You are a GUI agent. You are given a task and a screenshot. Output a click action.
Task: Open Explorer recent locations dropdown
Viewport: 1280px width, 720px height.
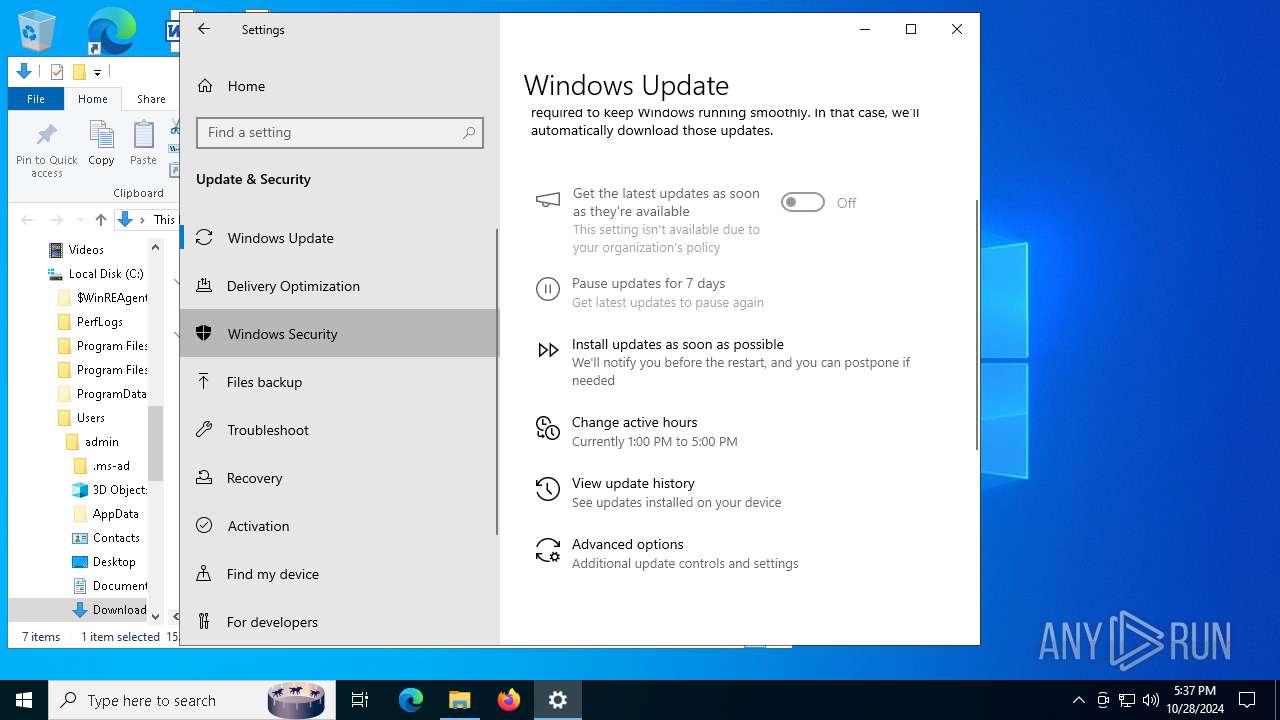[x=79, y=220]
